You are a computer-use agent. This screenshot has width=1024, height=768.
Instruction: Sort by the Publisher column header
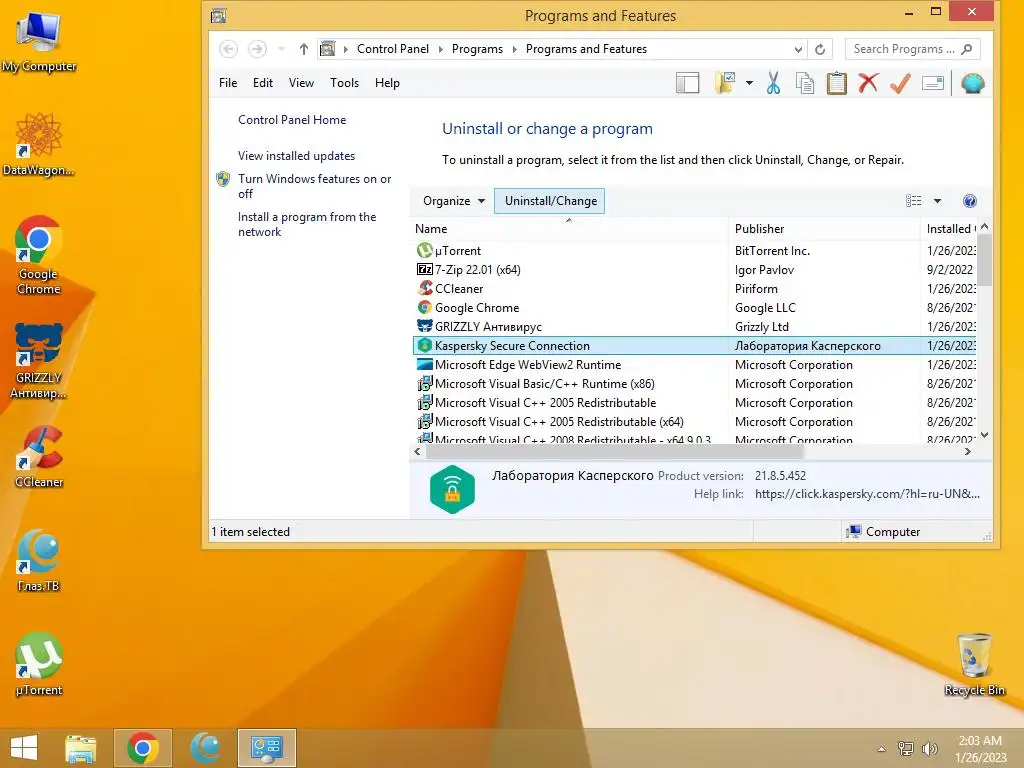(x=824, y=229)
